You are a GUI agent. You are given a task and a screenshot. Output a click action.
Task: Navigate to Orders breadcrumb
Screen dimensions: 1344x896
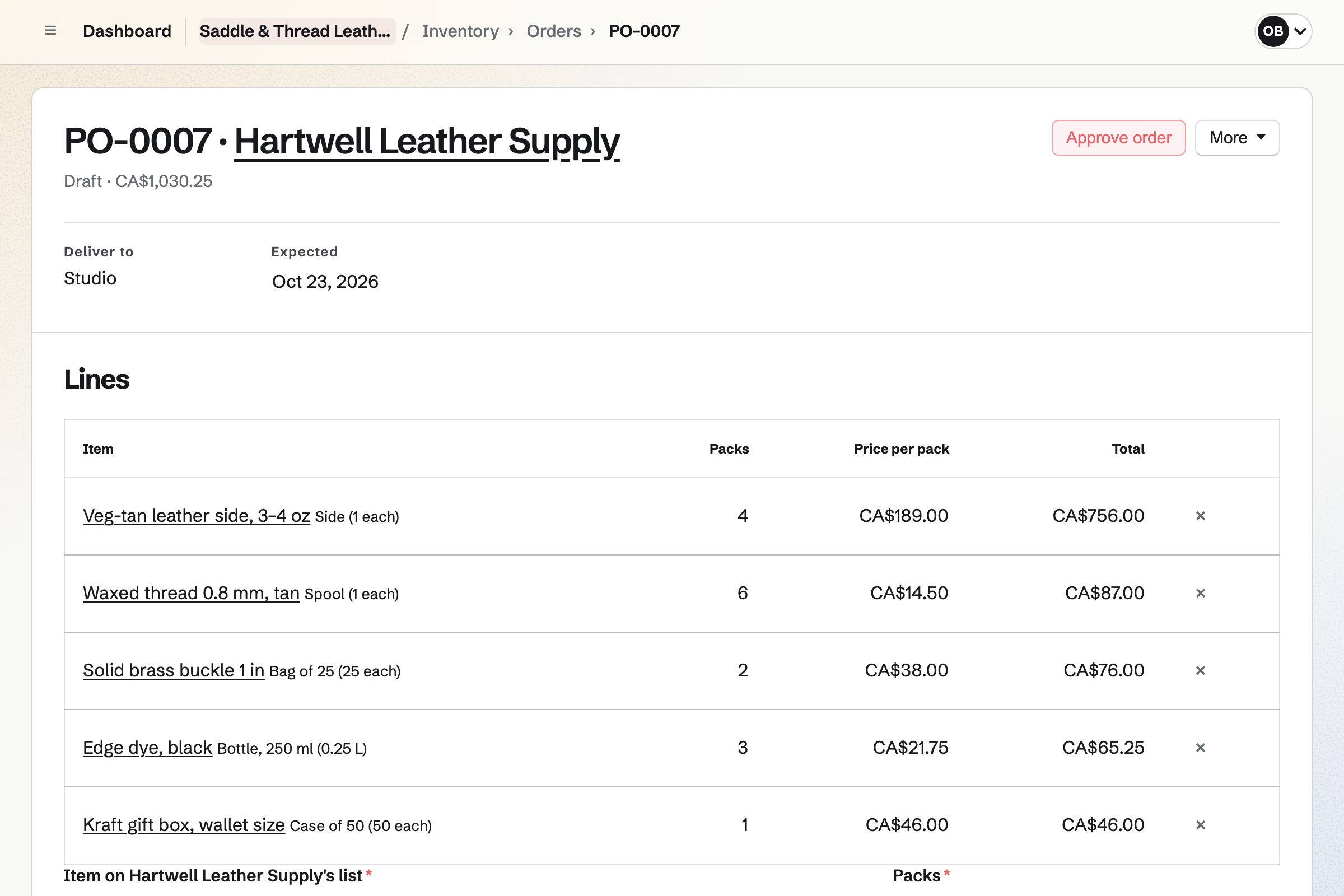pyautogui.click(x=554, y=31)
